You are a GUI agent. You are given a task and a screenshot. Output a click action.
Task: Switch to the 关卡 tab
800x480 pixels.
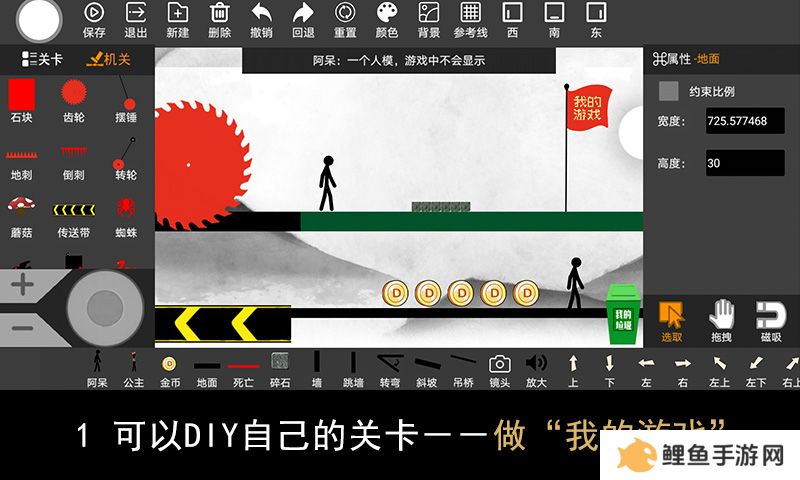click(x=42, y=59)
